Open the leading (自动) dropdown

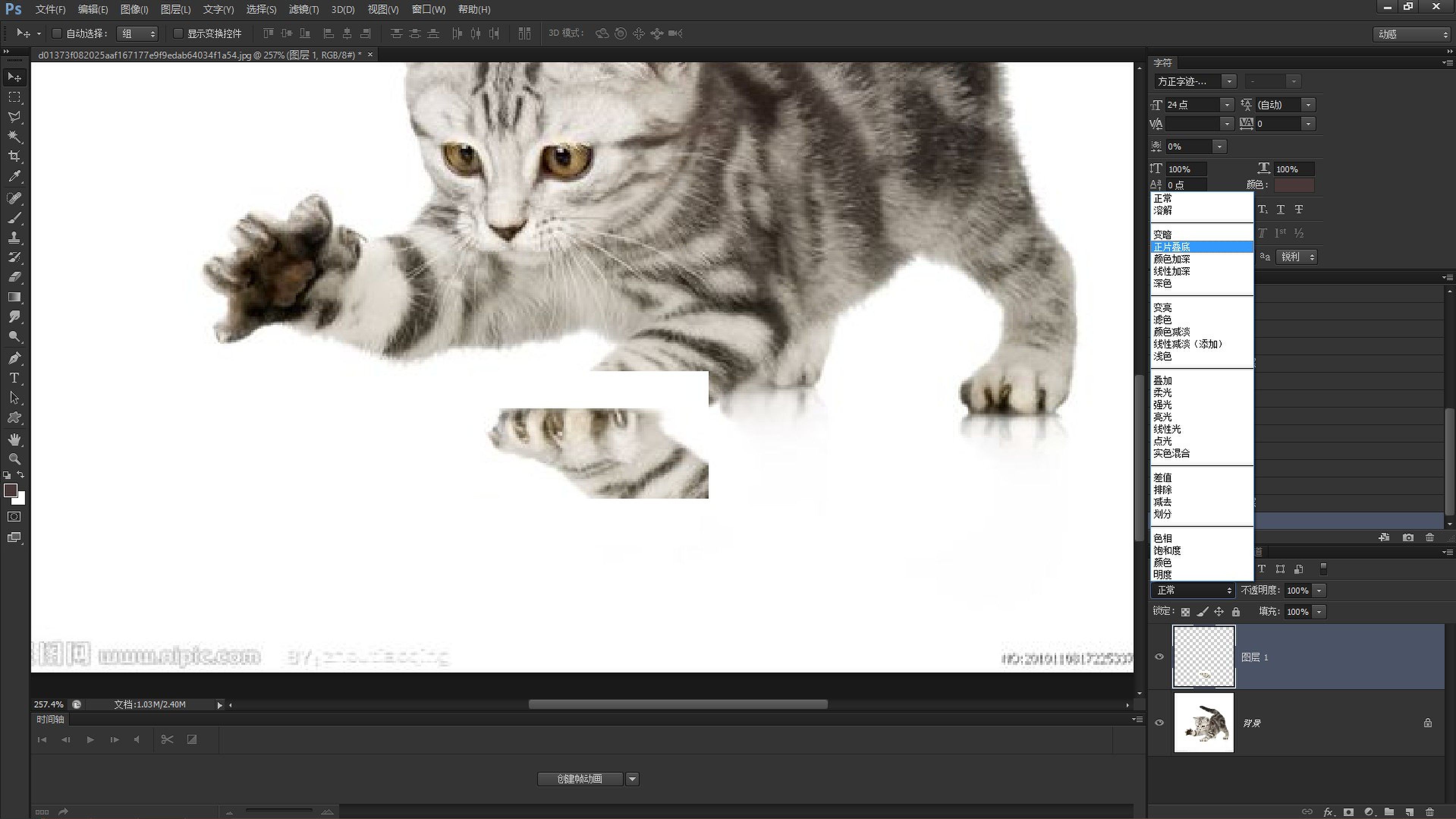click(1308, 105)
